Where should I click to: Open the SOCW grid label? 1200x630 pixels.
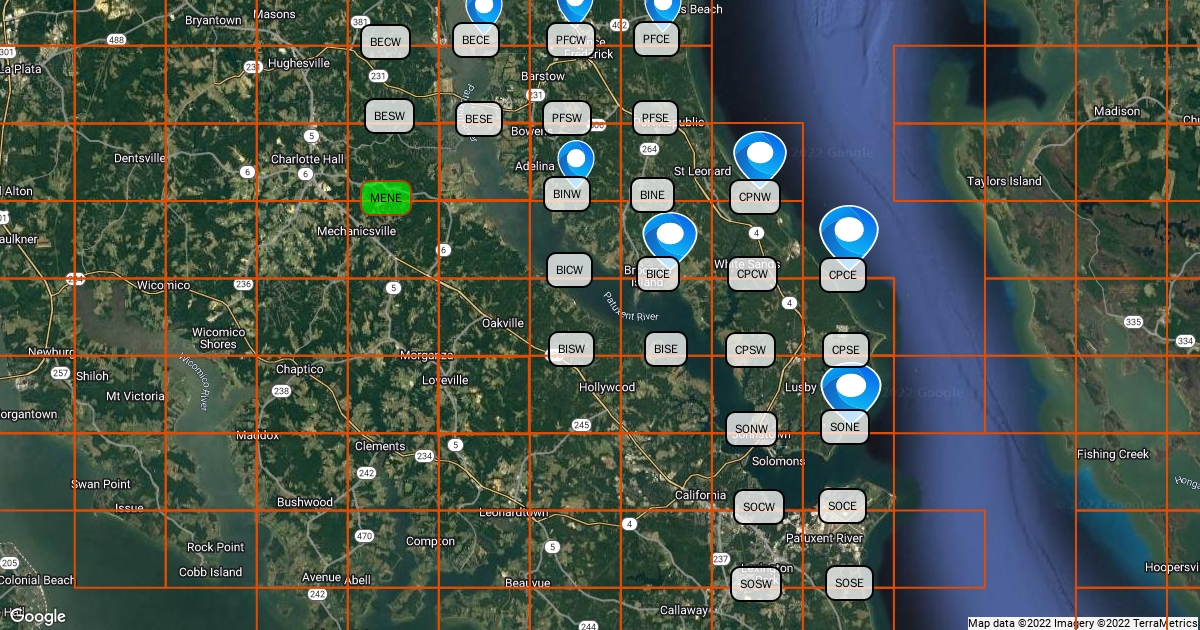pyautogui.click(x=759, y=507)
